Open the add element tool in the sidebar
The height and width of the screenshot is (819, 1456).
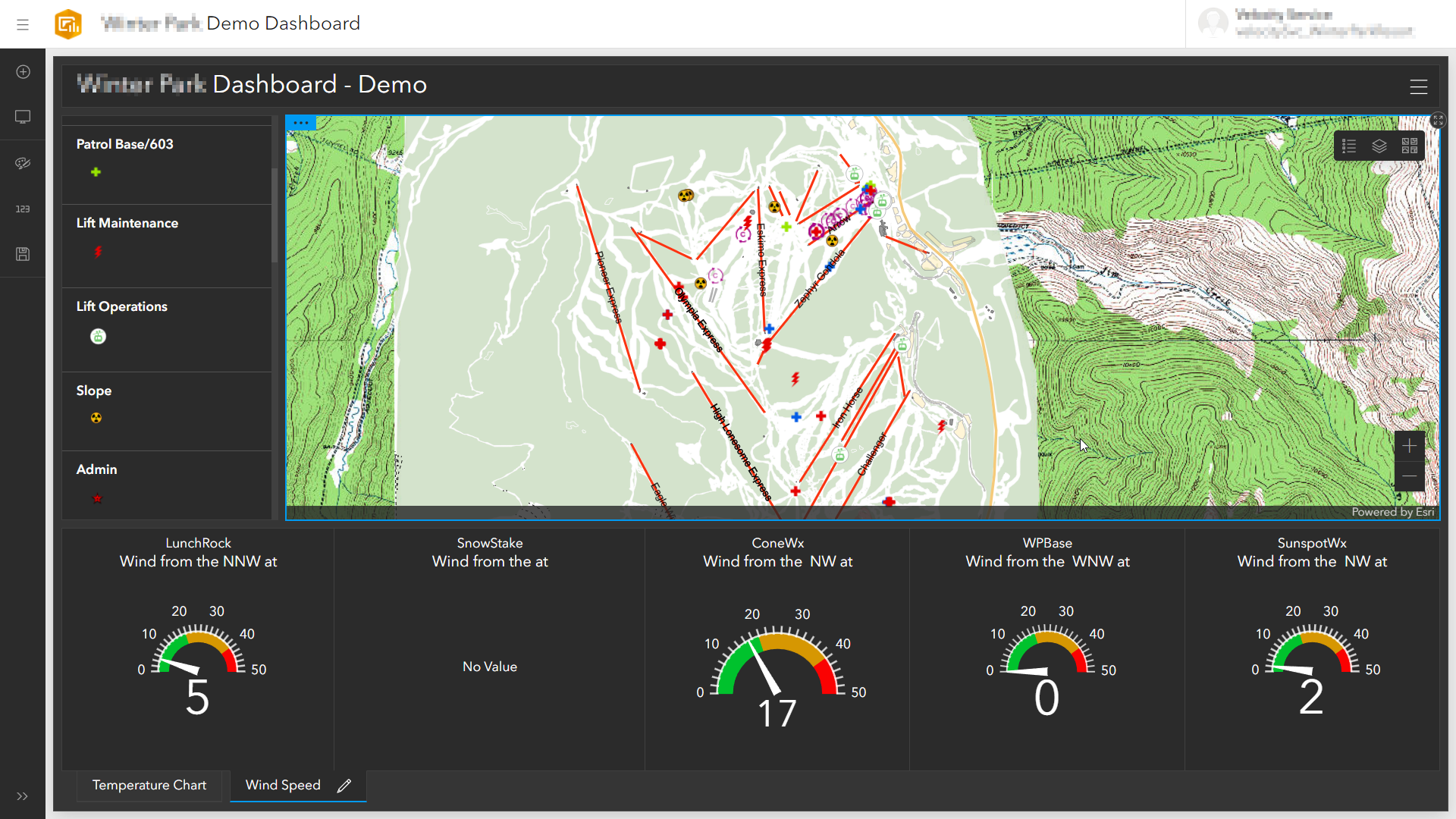pyautogui.click(x=23, y=71)
